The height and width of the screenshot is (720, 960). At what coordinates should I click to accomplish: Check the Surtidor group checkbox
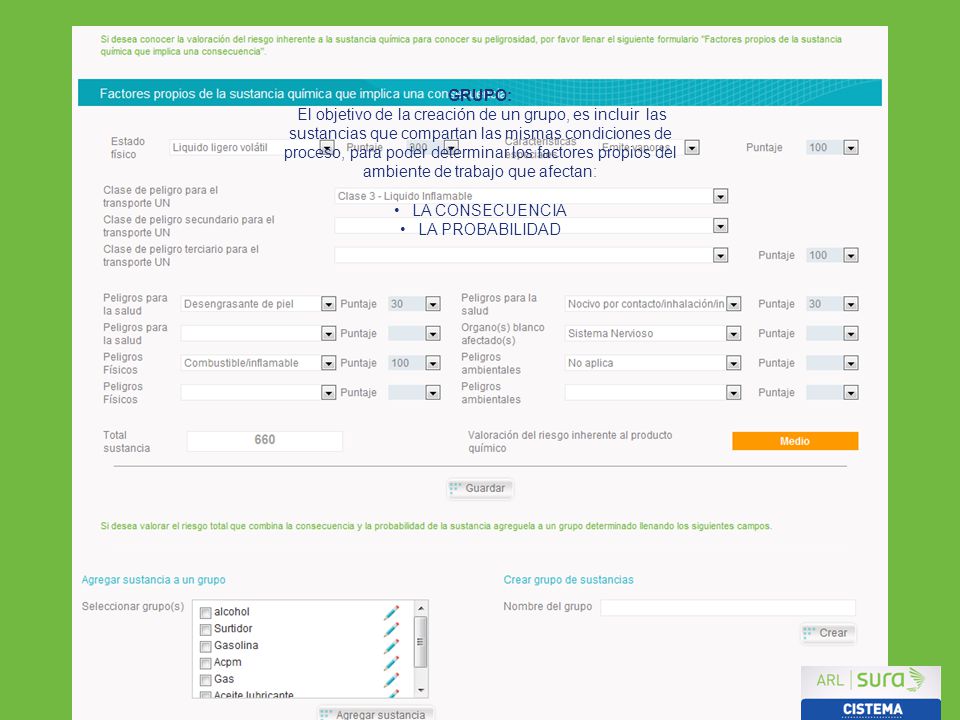[206, 629]
